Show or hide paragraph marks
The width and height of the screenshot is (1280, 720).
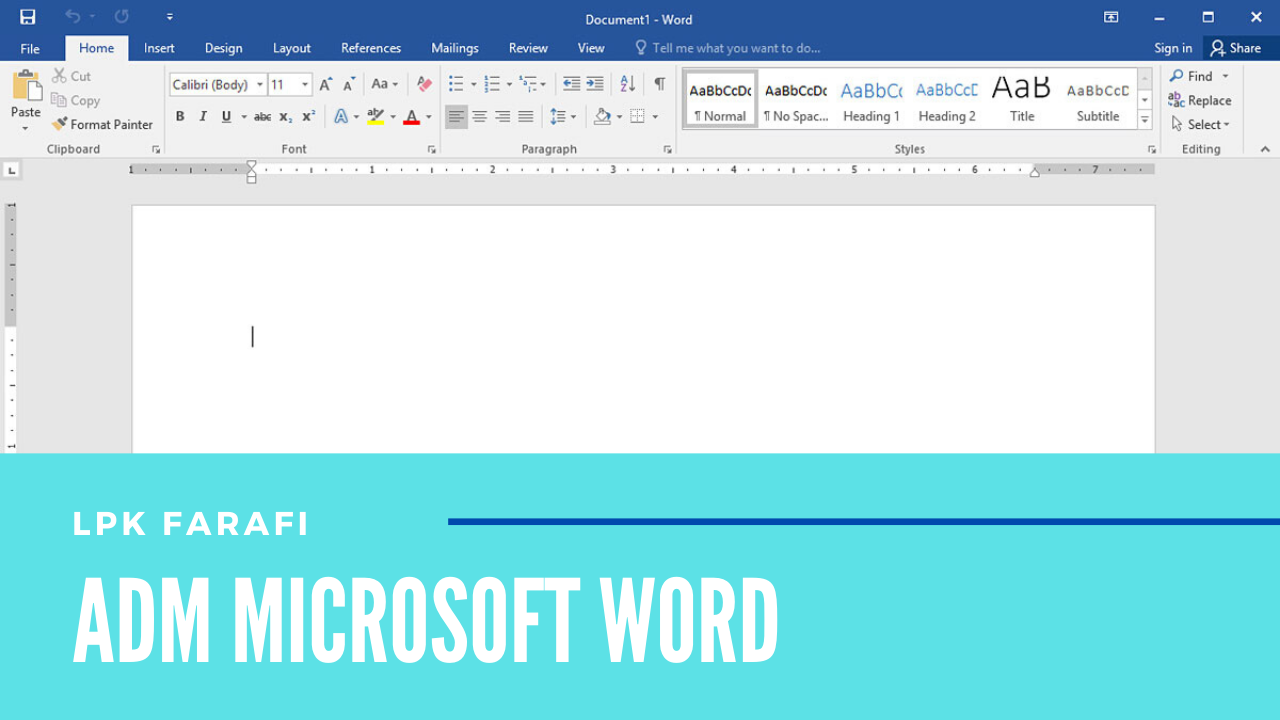pyautogui.click(x=659, y=85)
